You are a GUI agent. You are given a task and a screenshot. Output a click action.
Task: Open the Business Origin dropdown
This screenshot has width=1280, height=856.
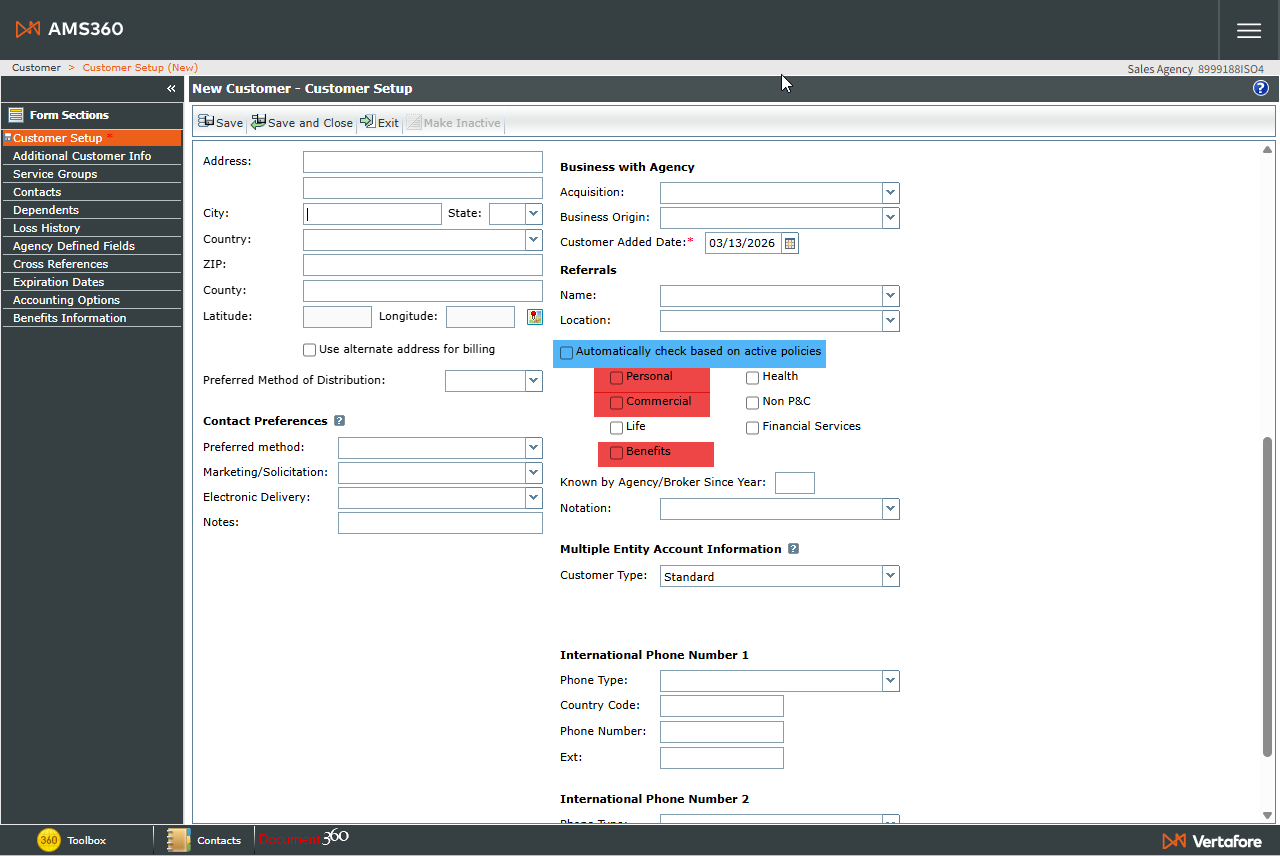[x=890, y=217]
